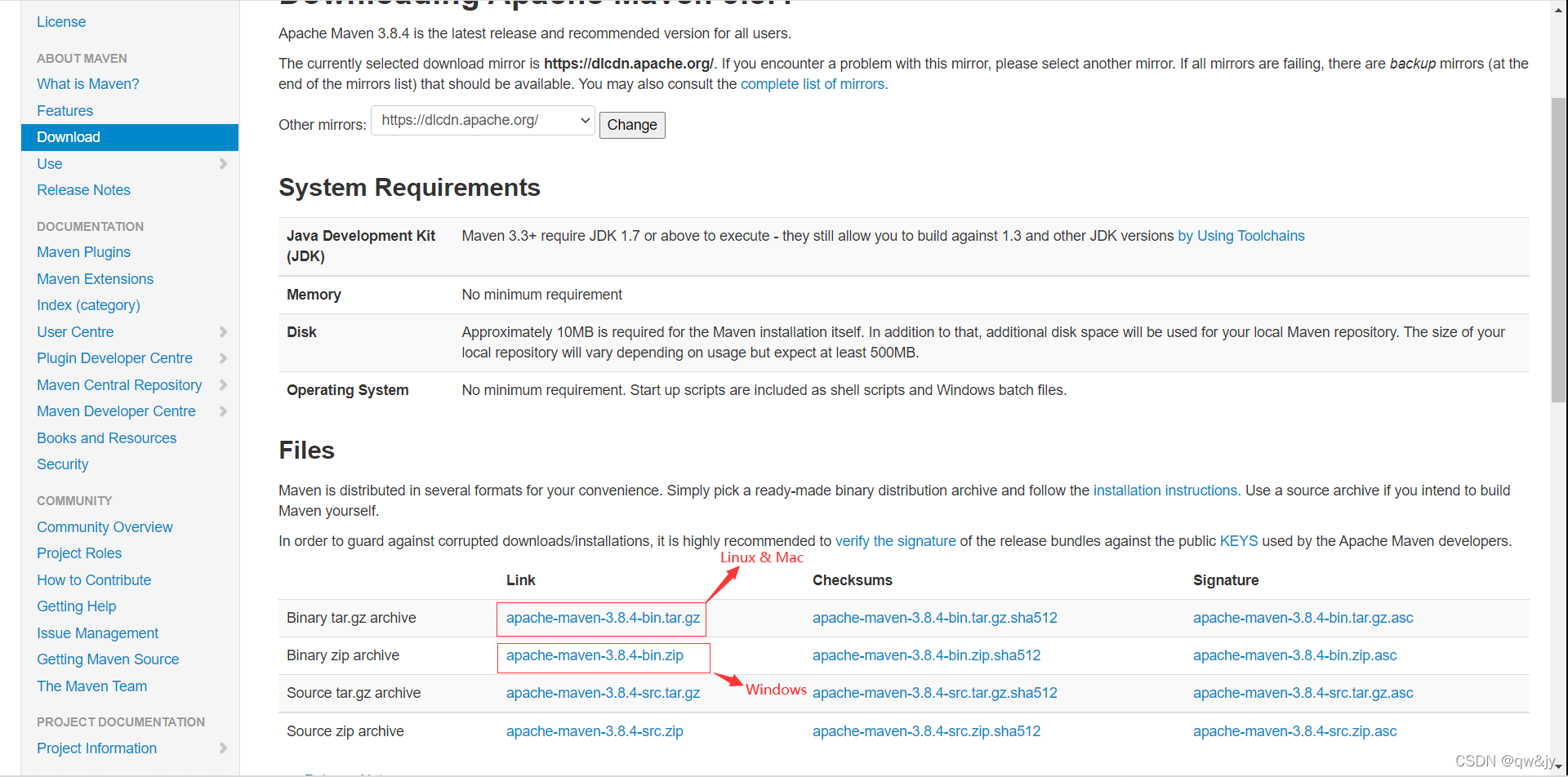Open Release Notes sidebar link
The image size is (1568, 777).
click(83, 190)
